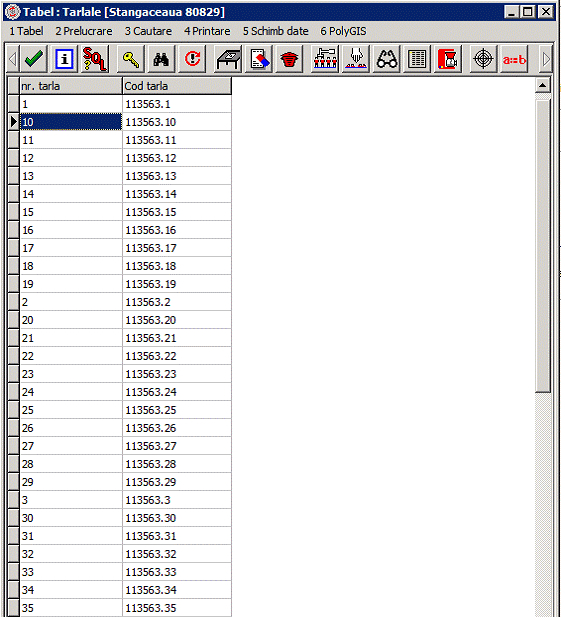Open the table grid icon
Image resolution: width=565 pixels, height=617 pixels.
pyautogui.click(x=417, y=59)
